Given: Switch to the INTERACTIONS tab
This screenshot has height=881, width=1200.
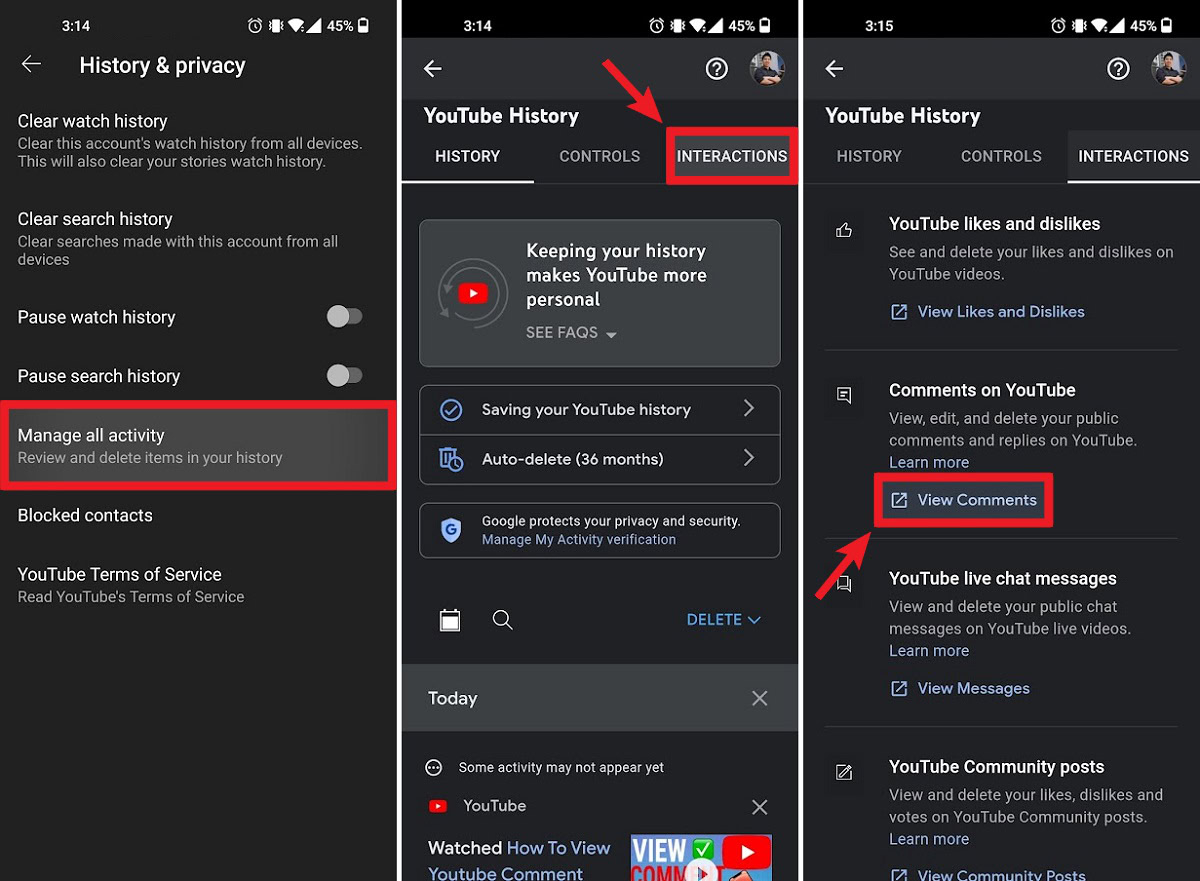Looking at the screenshot, I should (731, 156).
